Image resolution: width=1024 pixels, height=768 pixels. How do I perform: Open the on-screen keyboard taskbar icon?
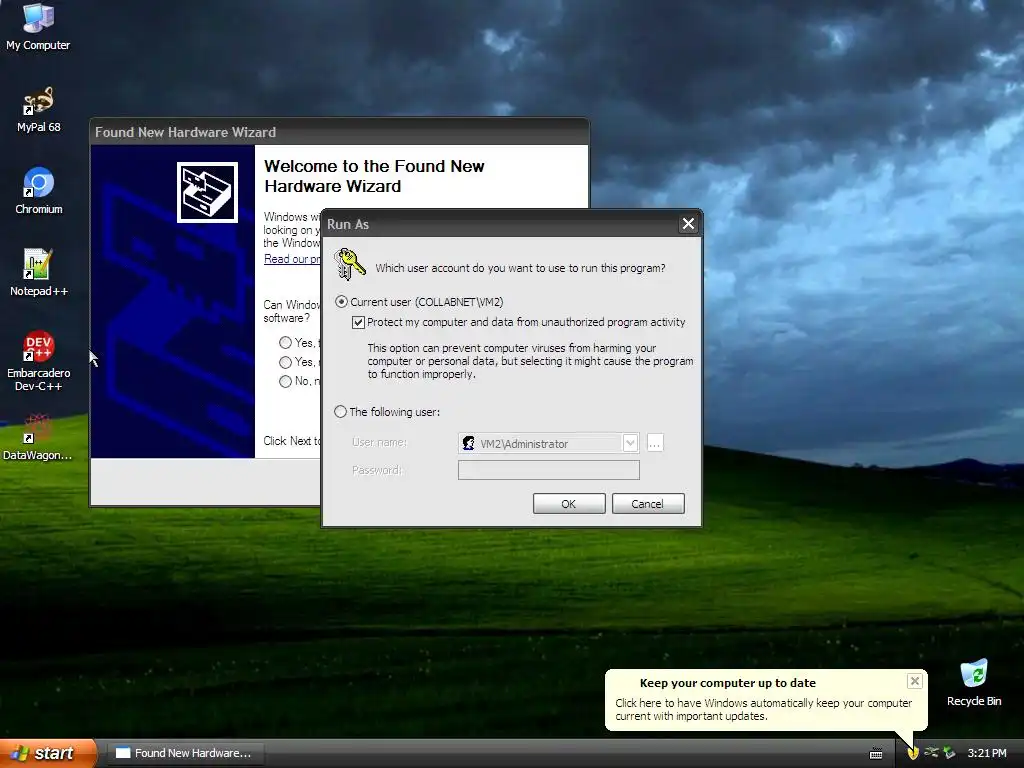coord(876,754)
